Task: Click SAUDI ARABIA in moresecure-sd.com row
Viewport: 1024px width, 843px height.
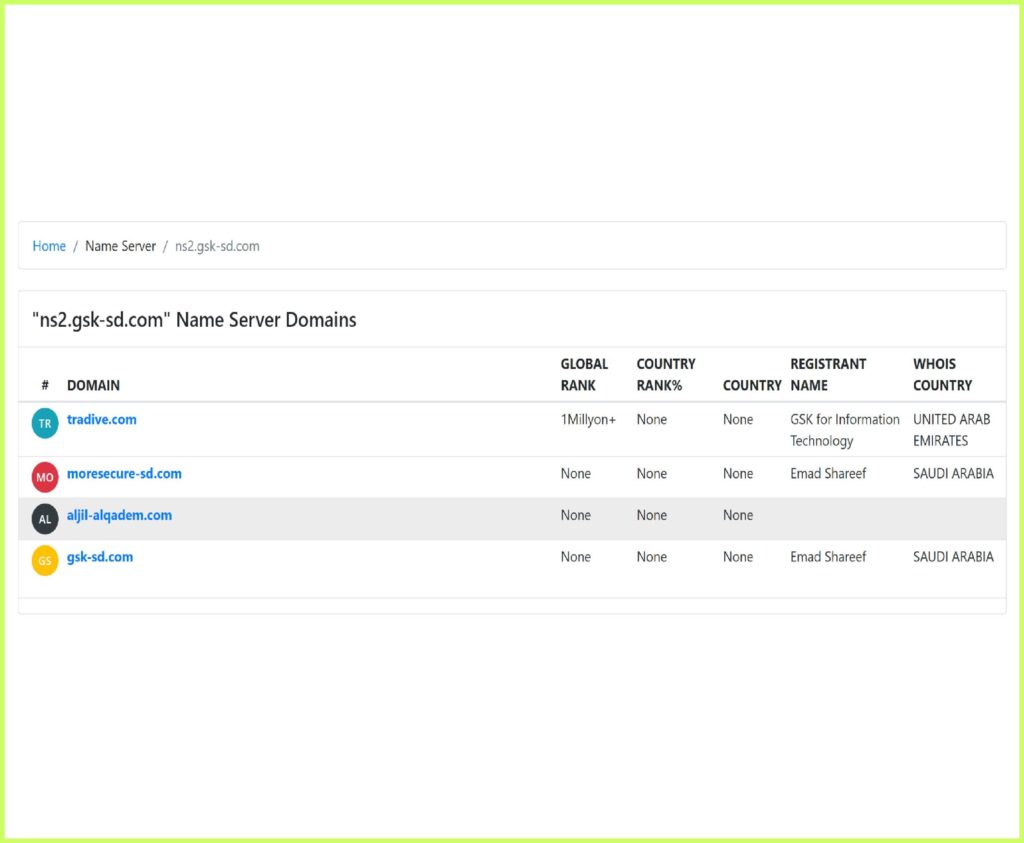Action: [953, 473]
